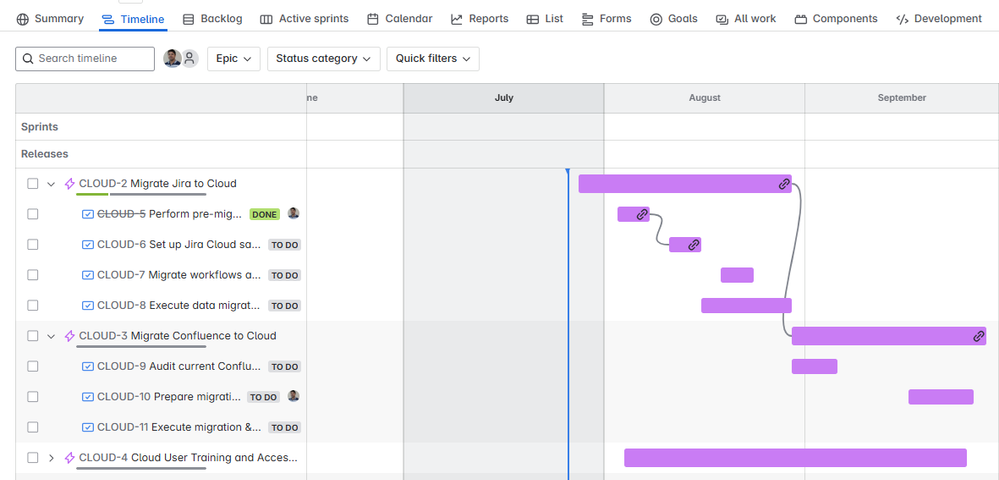Viewport: 999px width, 480px height.
Task: Click the Search timeline field
Action: [x=85, y=59]
